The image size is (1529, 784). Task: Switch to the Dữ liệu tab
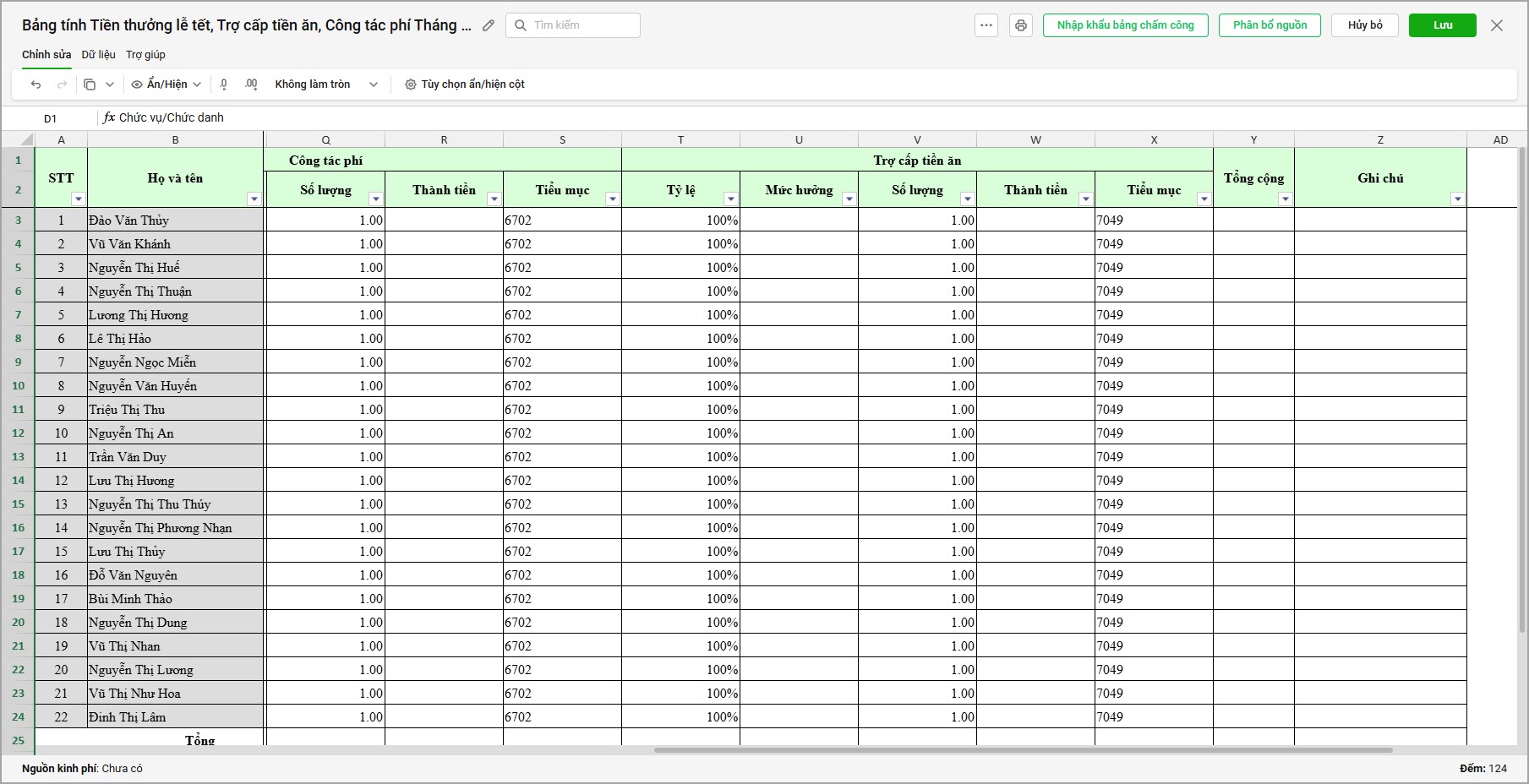click(99, 55)
